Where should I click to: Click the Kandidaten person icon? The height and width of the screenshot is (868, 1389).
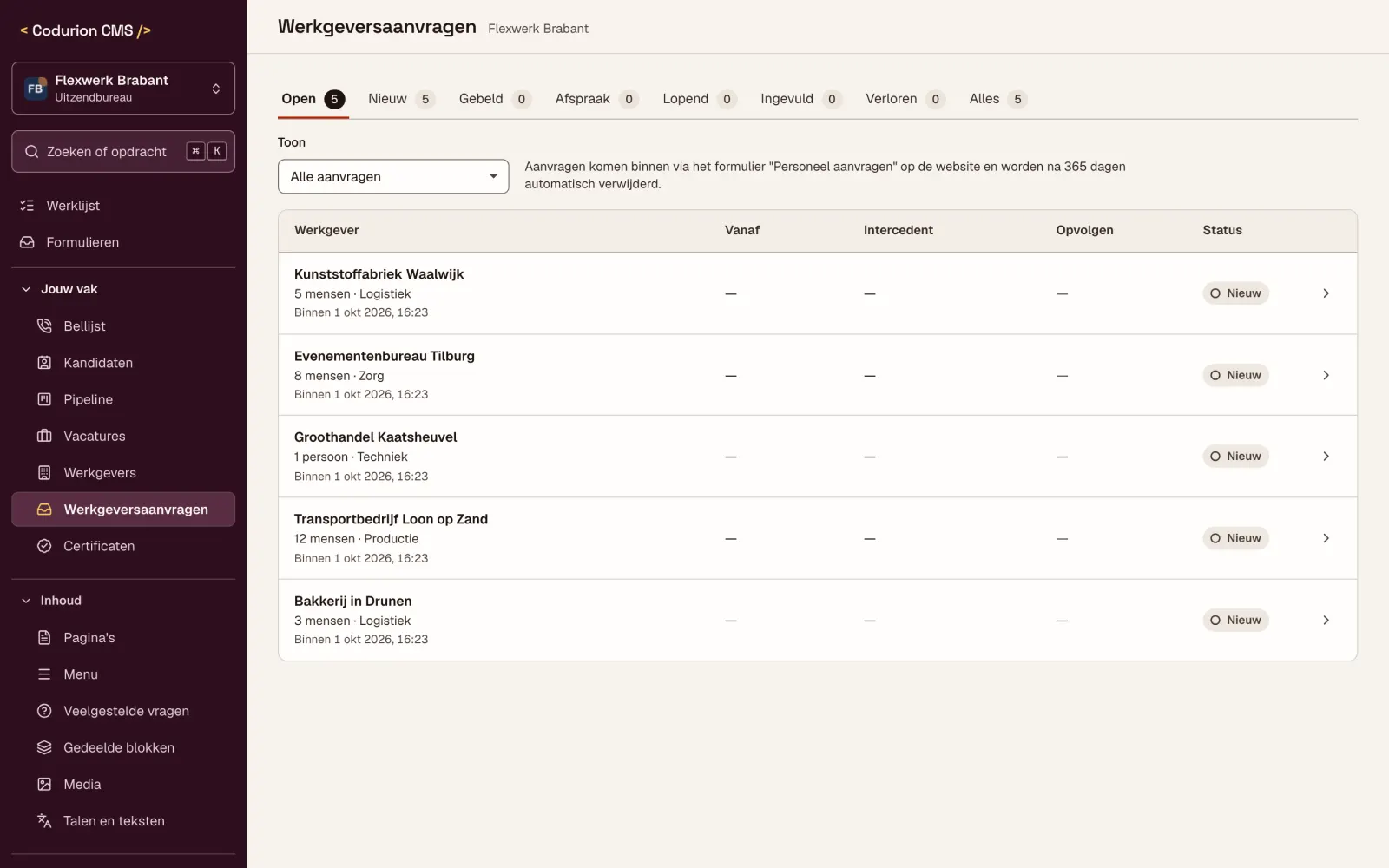[44, 363]
